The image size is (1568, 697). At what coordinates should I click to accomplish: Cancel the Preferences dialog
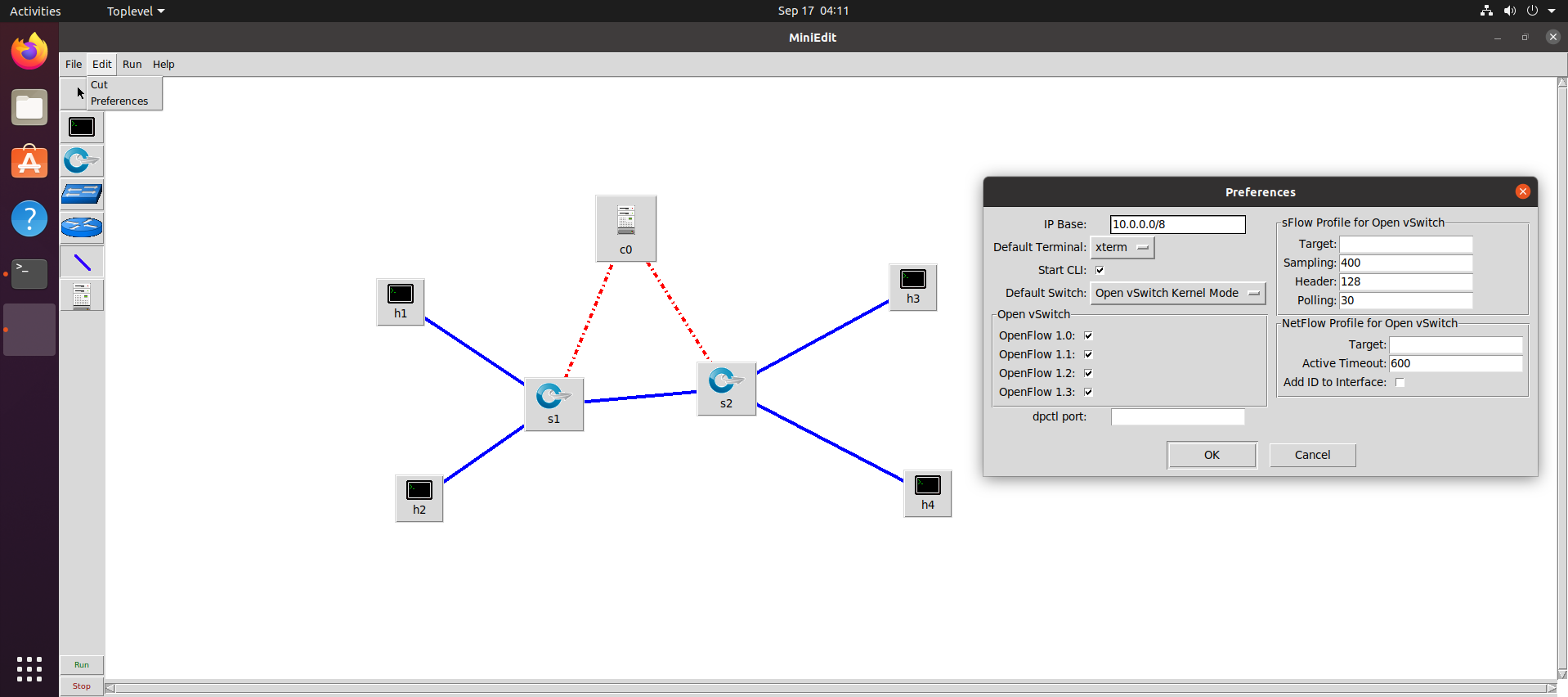pyautogui.click(x=1313, y=455)
